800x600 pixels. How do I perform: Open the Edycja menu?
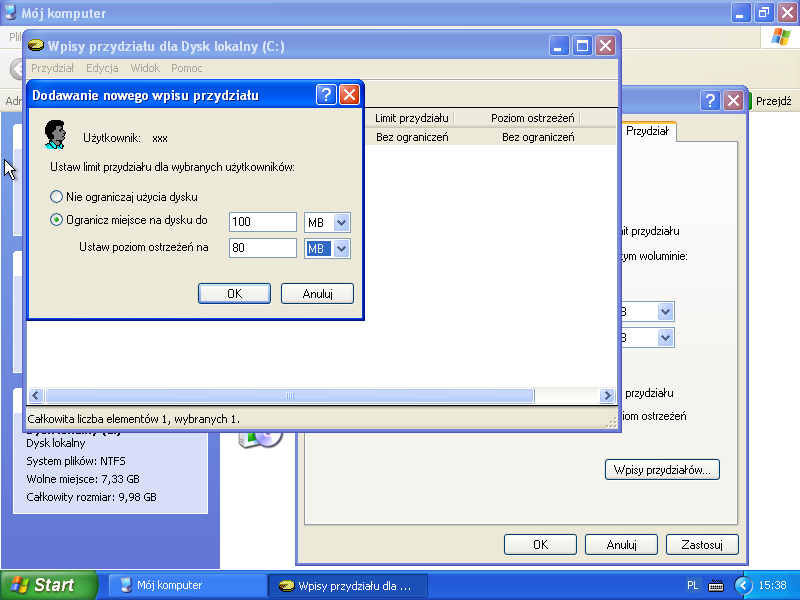[x=102, y=68]
